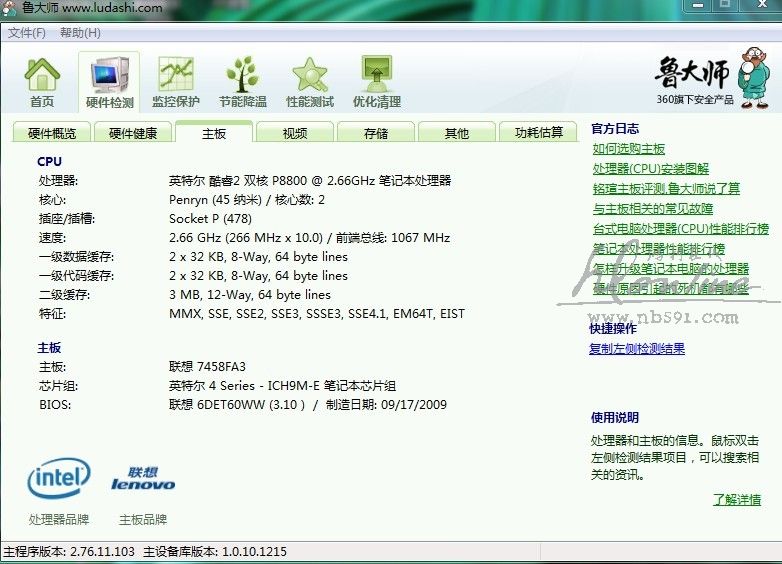Switch to the 其他 tab

456,133
